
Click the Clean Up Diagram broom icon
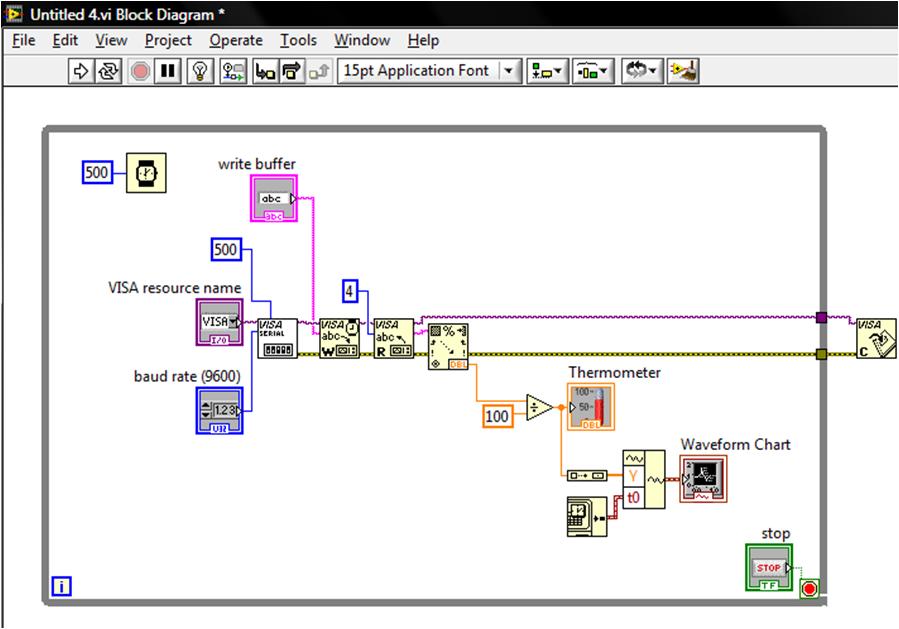[684, 71]
